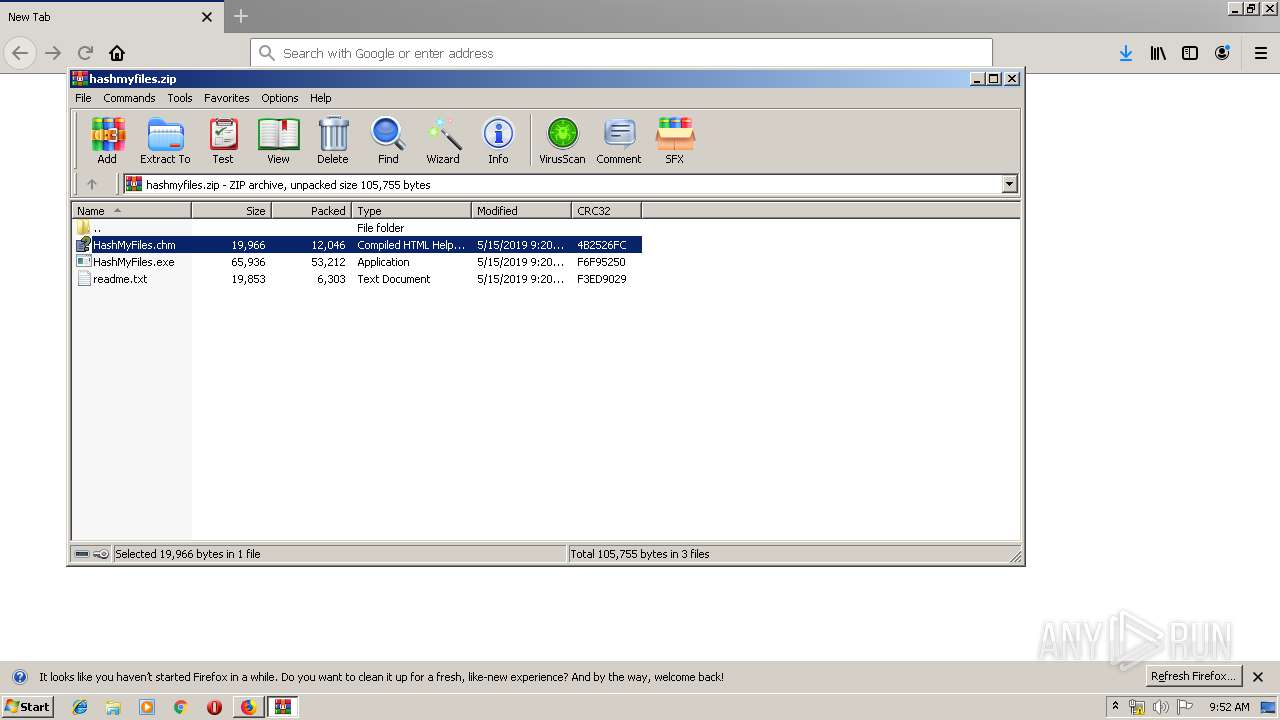Open Opera from the taskbar
The image size is (1280, 720).
[x=214, y=707]
